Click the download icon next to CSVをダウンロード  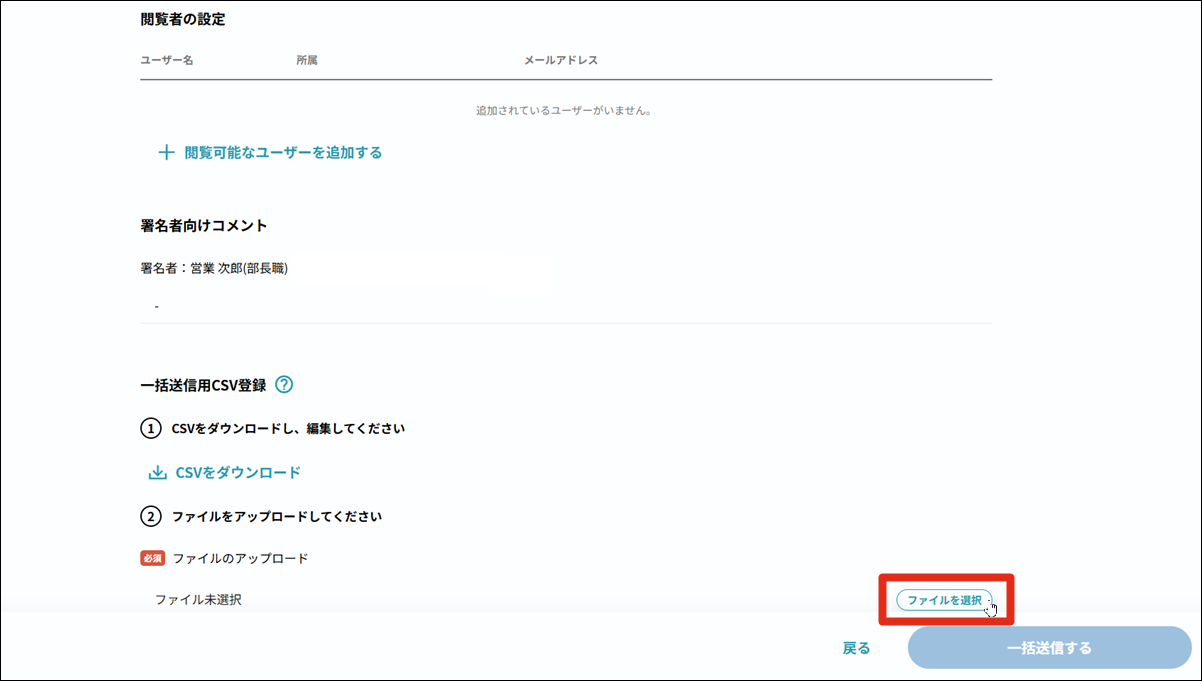[157, 473]
